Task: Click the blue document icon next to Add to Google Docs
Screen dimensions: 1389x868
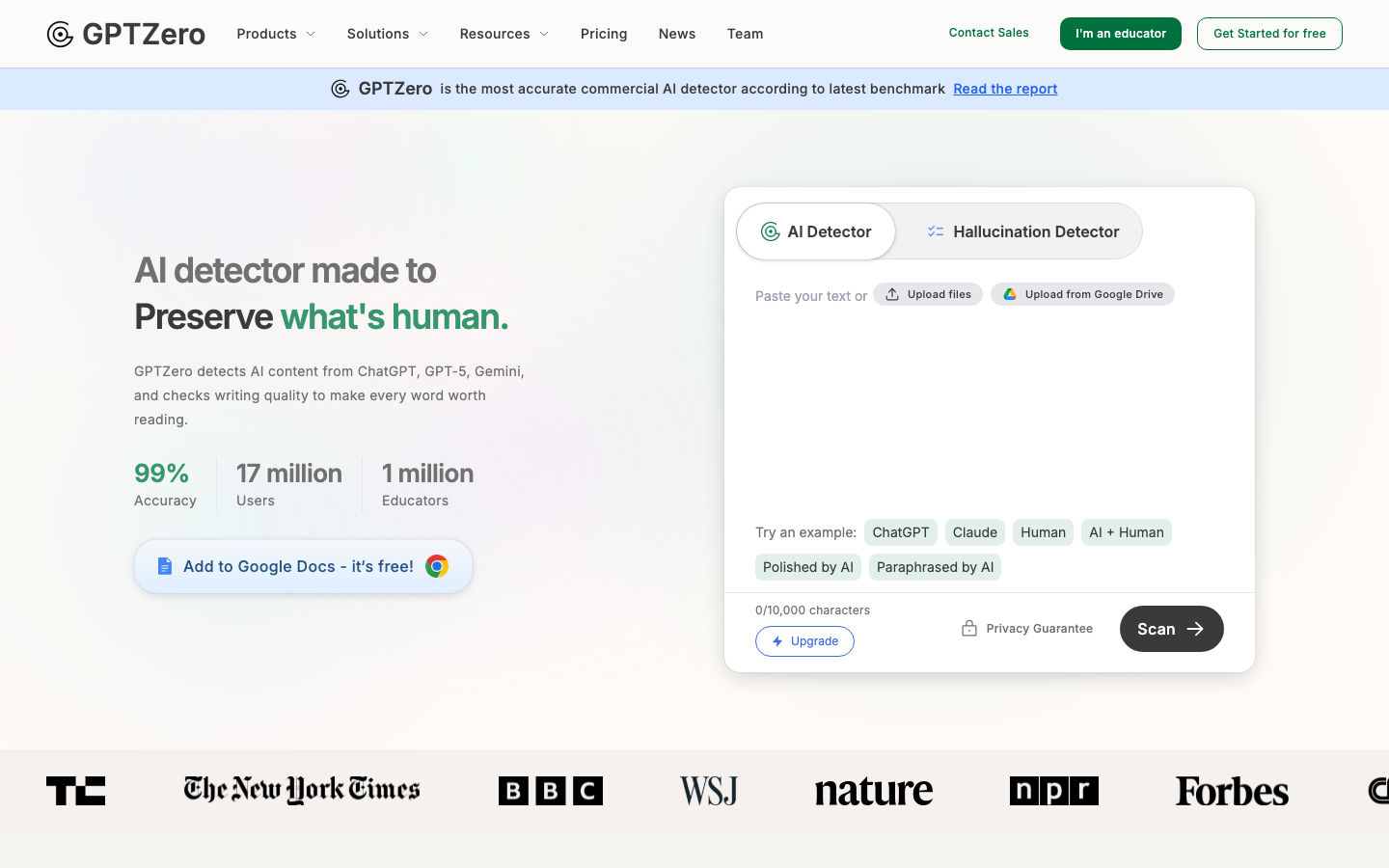Action: pyautogui.click(x=164, y=566)
